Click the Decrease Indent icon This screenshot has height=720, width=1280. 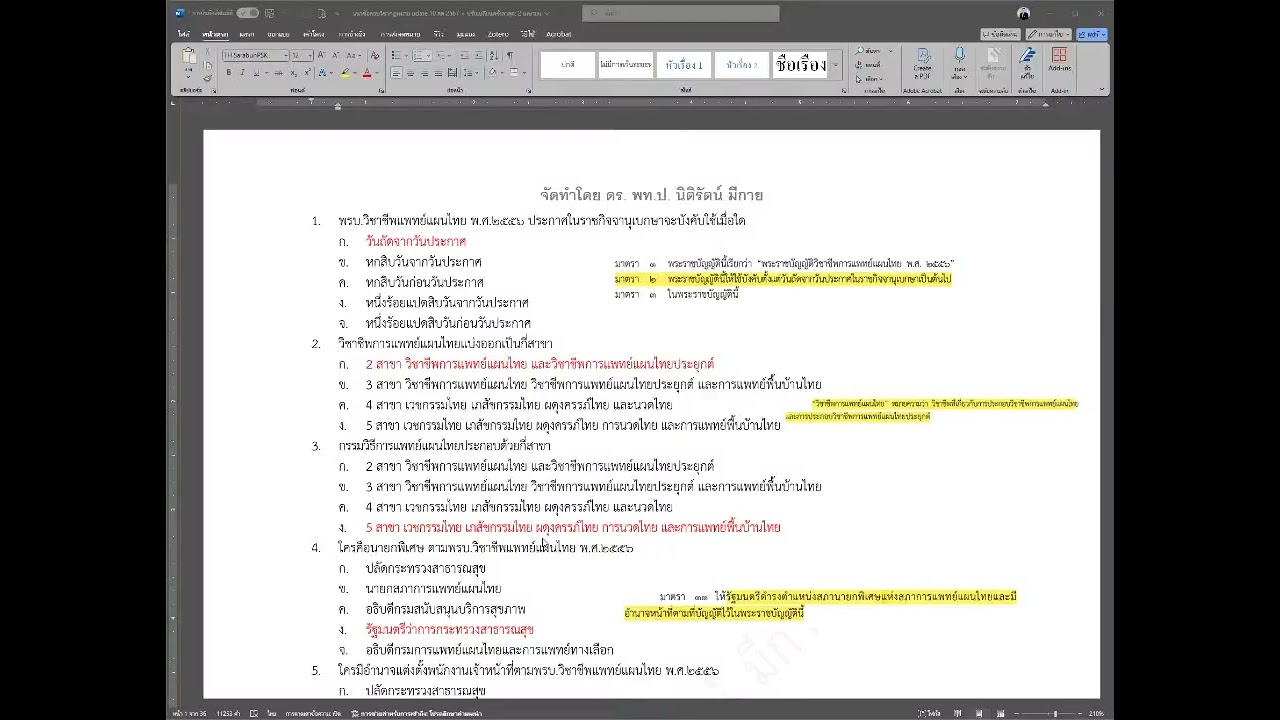pos(464,55)
